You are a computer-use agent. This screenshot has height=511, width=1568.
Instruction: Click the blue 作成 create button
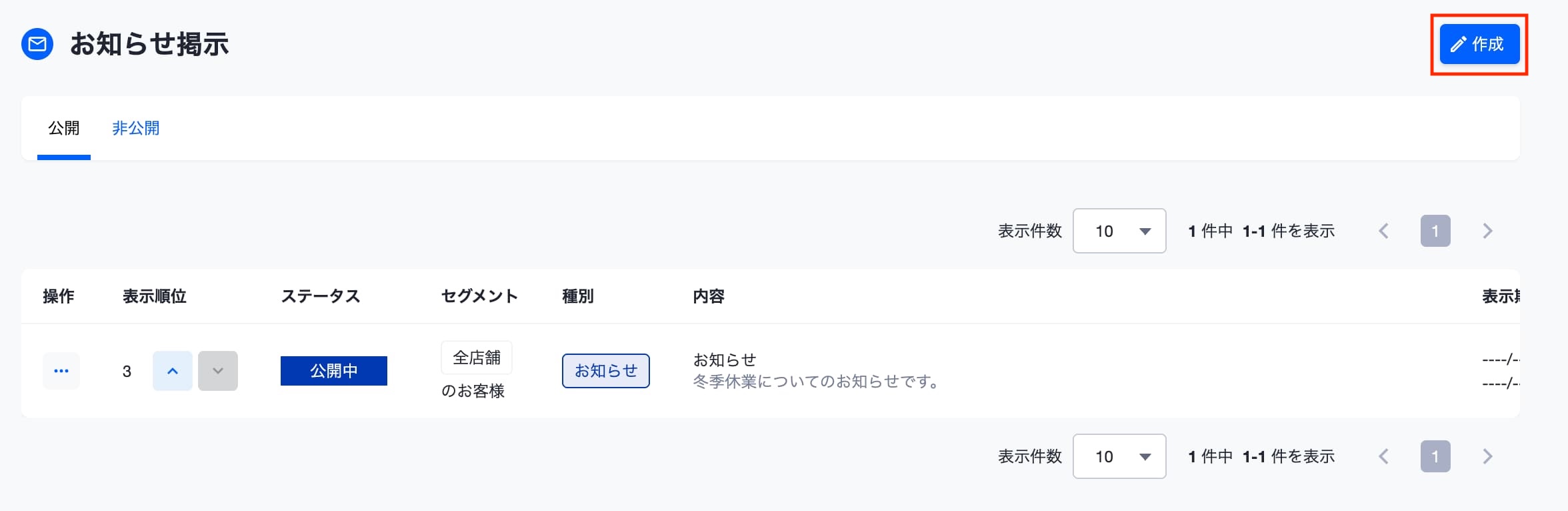click(x=1479, y=44)
